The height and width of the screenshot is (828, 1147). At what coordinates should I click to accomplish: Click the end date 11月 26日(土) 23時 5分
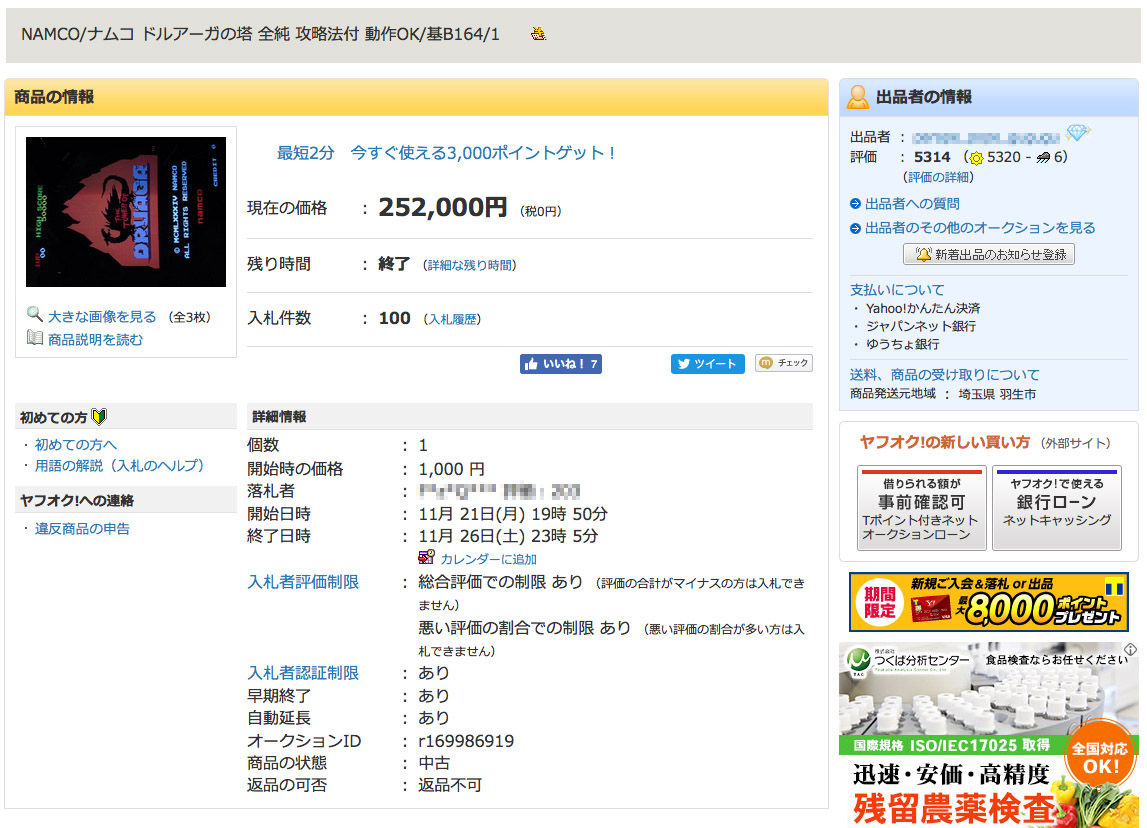point(508,536)
